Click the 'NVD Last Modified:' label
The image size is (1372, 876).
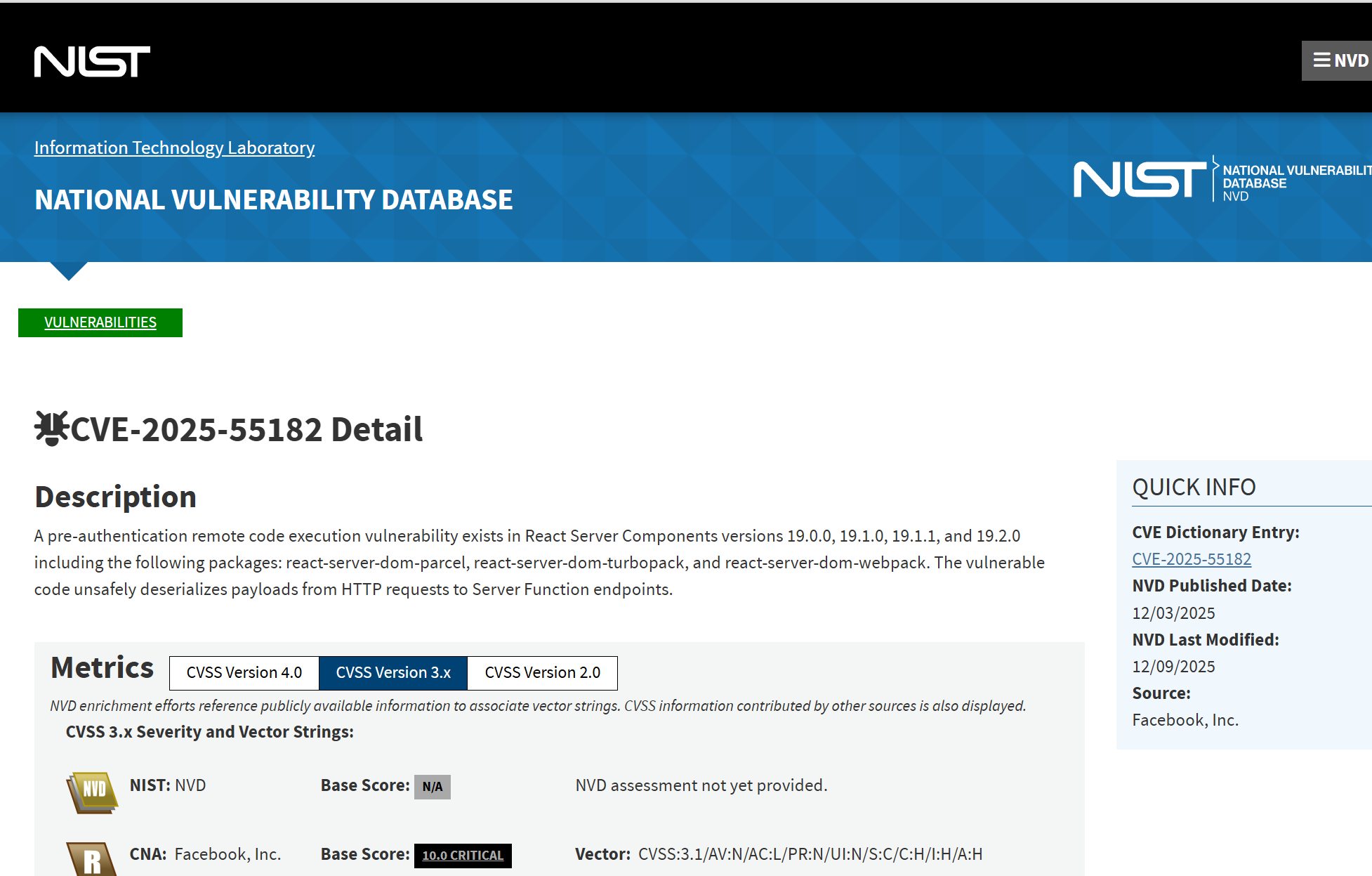[x=1206, y=640]
